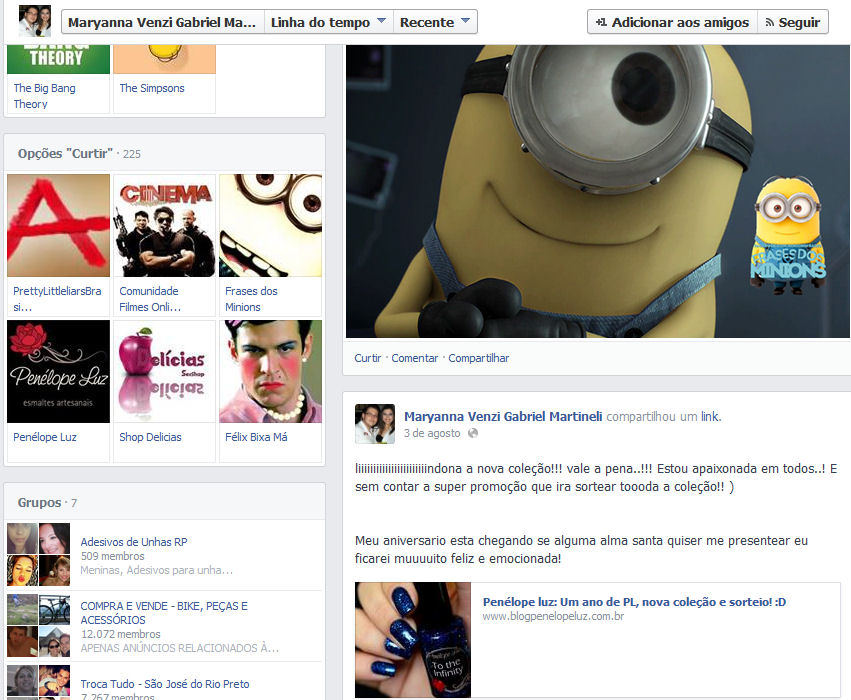Click the Seguir button
The width and height of the screenshot is (851, 700).
point(792,22)
